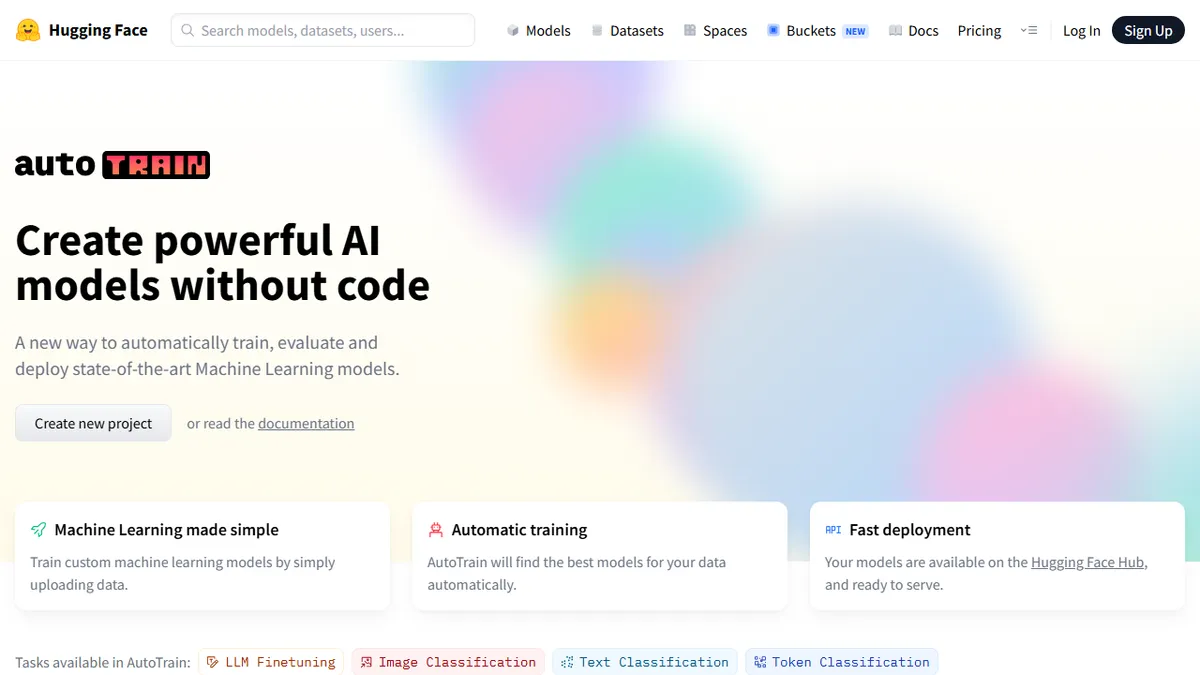Click the Docs book icon
Viewport: 1200px width, 675px height.
(895, 30)
